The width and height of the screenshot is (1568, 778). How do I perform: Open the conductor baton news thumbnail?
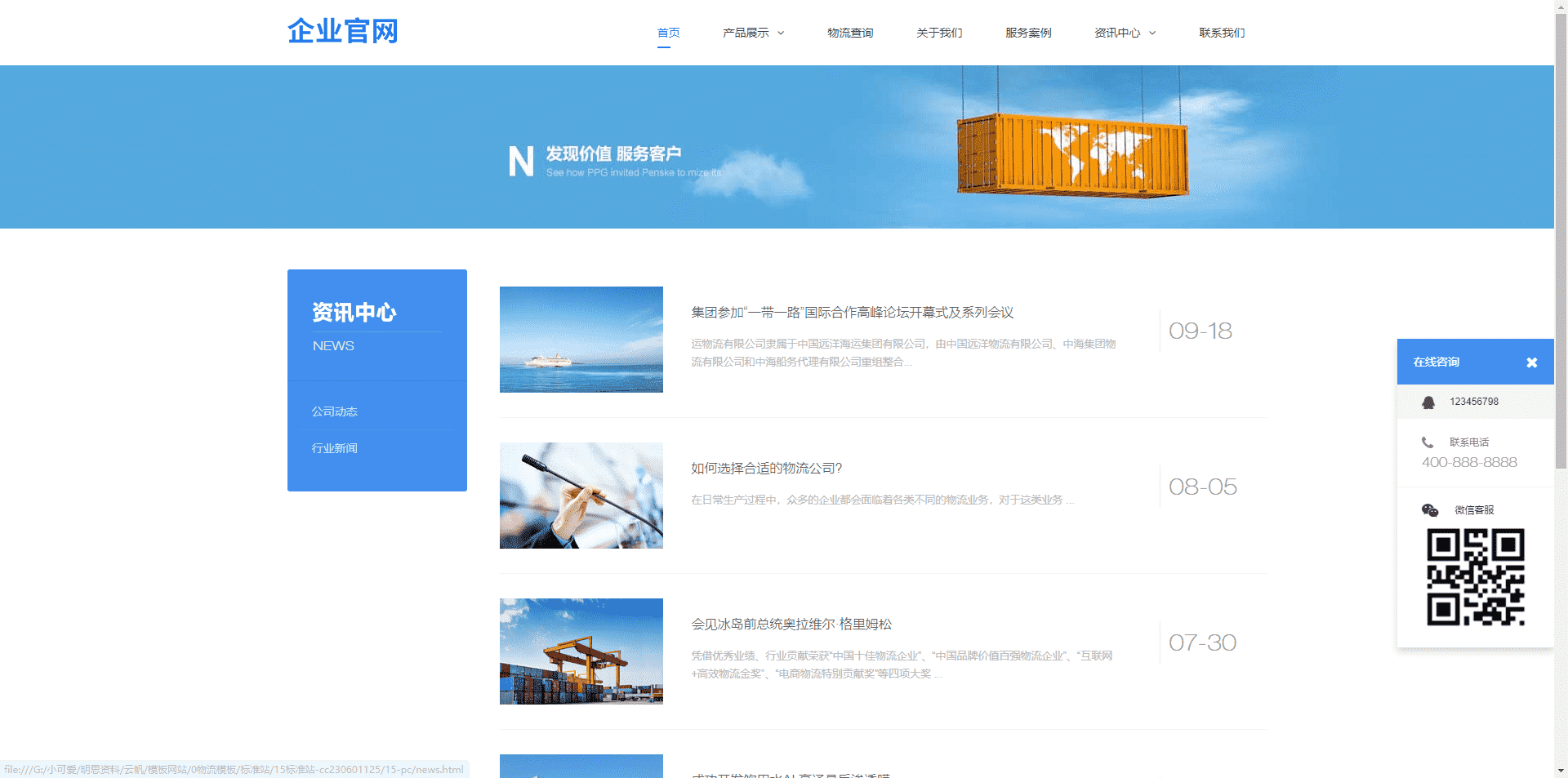[x=581, y=496]
